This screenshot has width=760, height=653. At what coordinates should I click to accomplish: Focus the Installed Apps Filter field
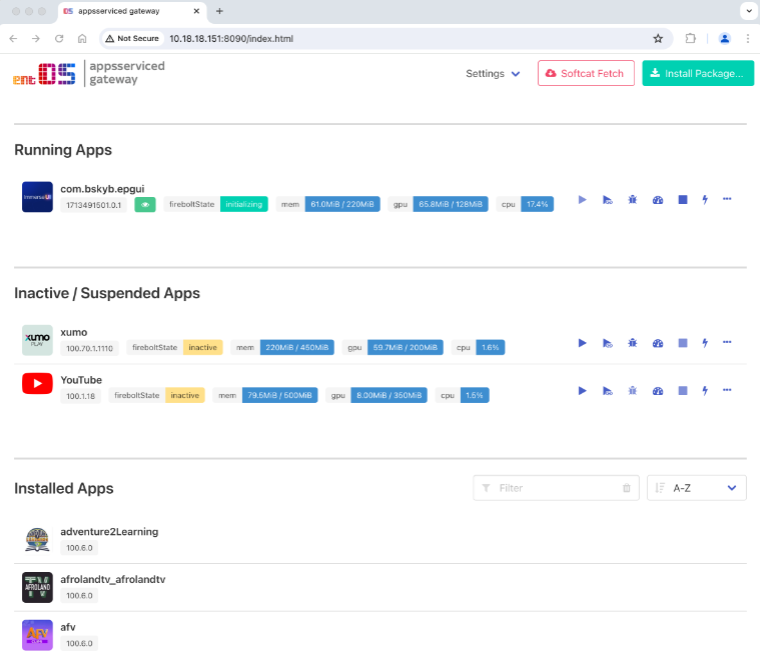(556, 488)
